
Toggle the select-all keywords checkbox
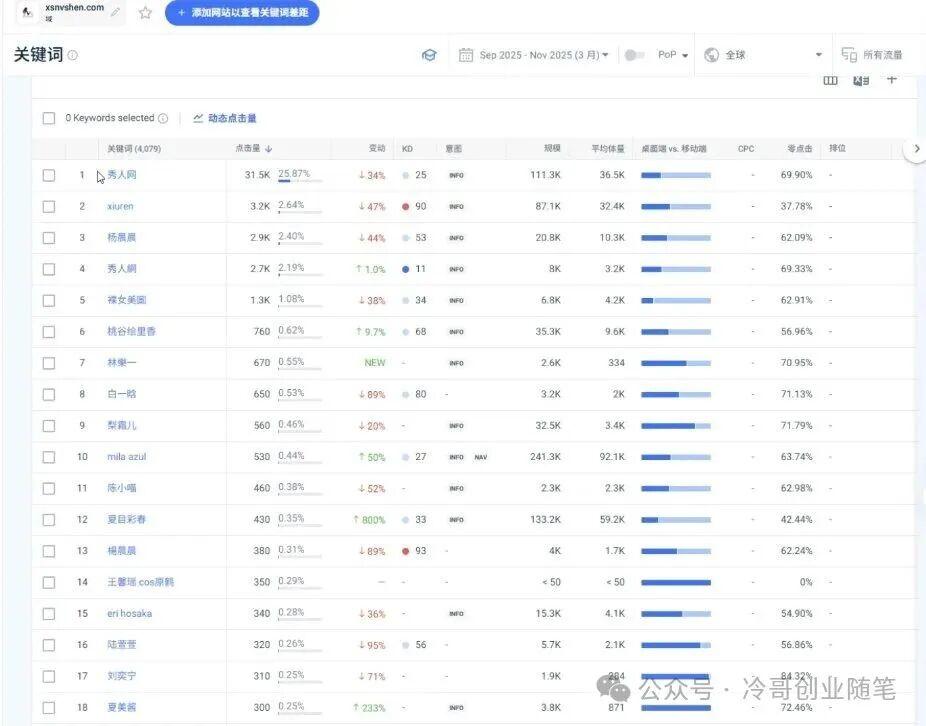tap(49, 118)
